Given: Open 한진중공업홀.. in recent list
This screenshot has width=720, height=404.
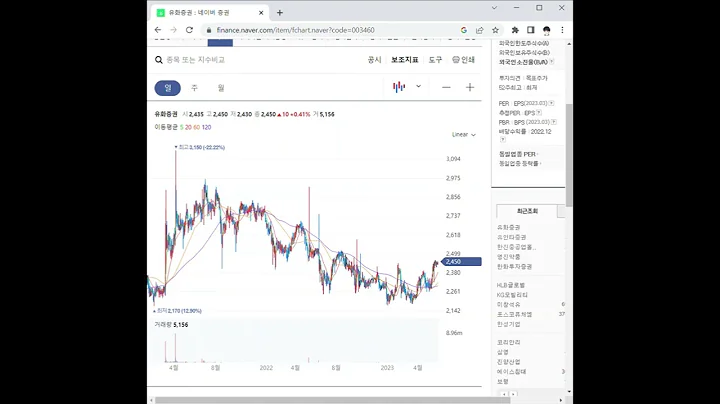Looking at the screenshot, I should 517,247.
